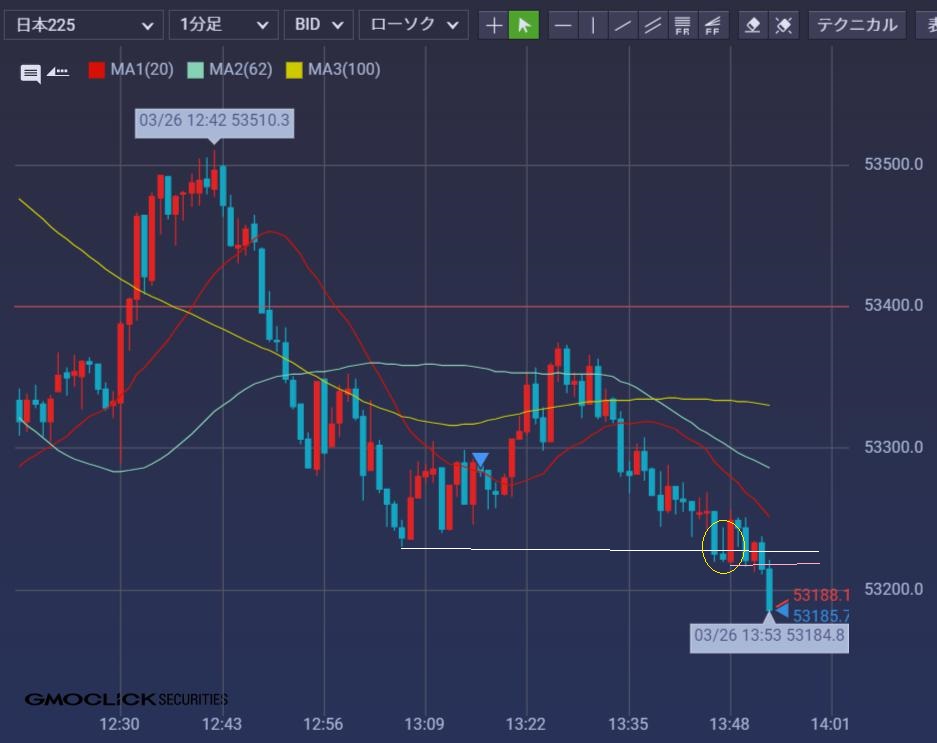Viewport: 937px width, 743px height.
Task: Expand the BID price type dropdown
Action: [x=318, y=25]
